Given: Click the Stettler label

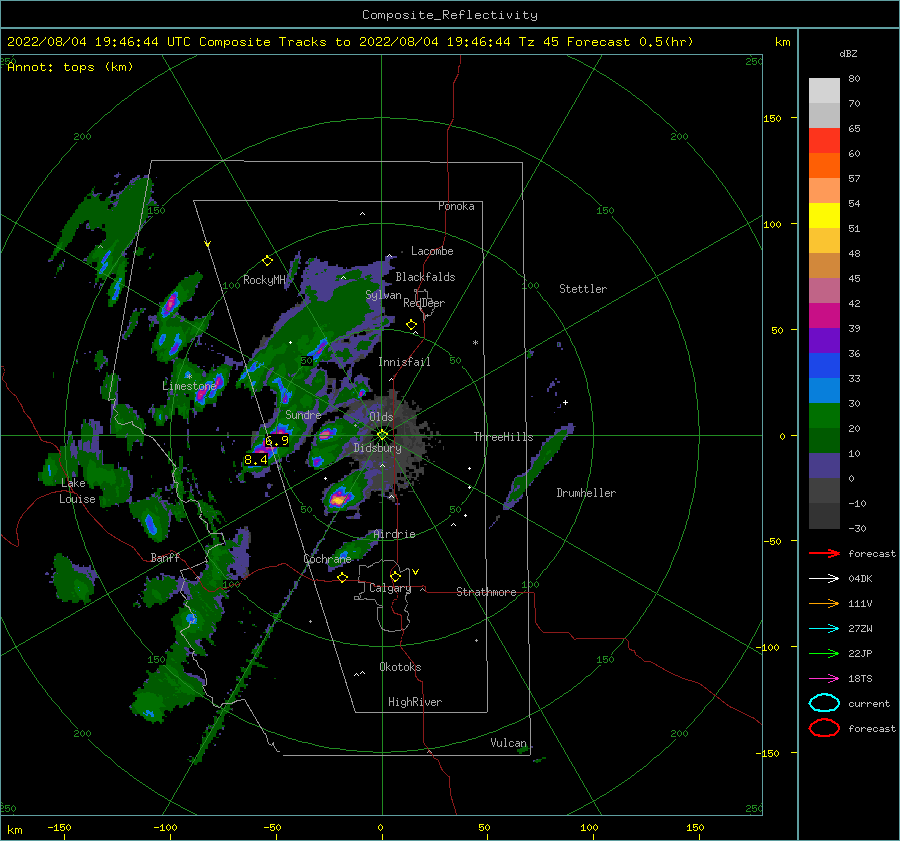Looking at the screenshot, I should 583,289.
